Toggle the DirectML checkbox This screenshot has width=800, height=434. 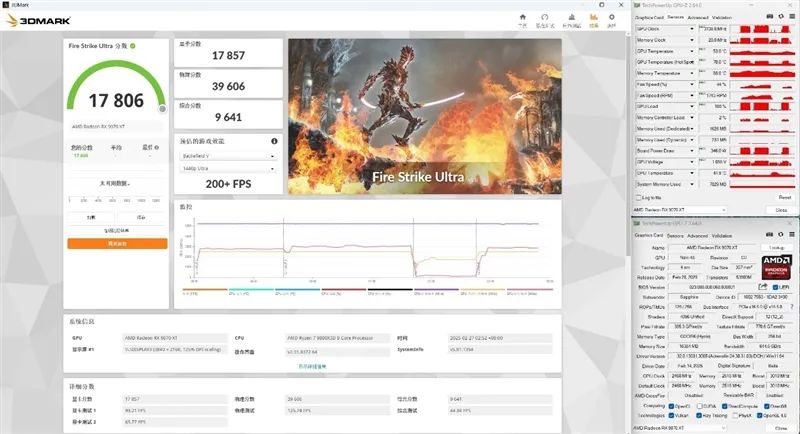click(766, 406)
